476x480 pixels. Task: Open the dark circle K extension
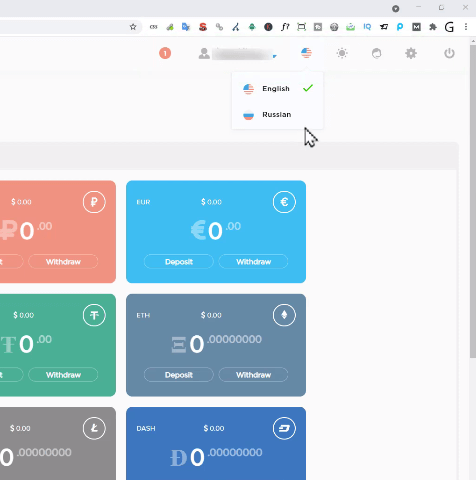click(268, 27)
